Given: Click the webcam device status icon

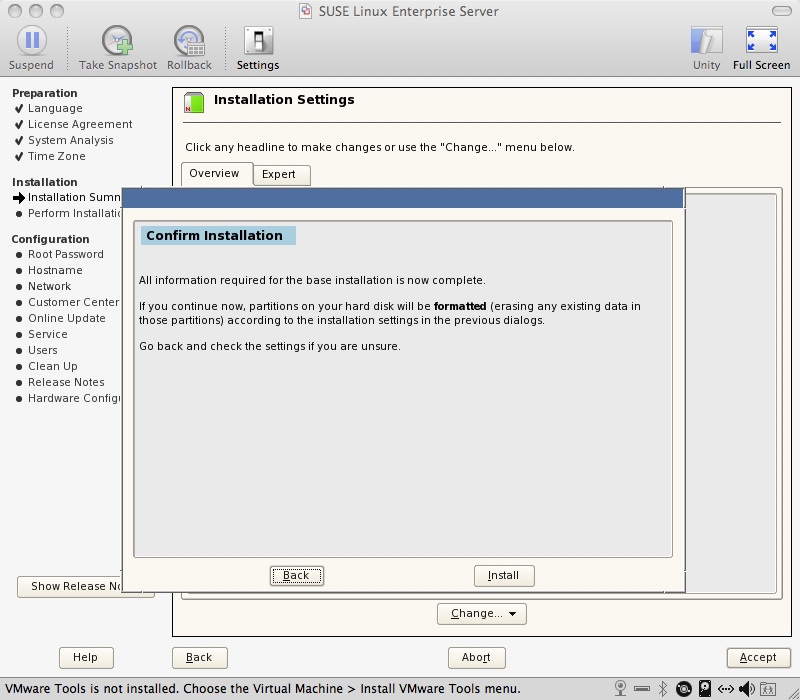Looking at the screenshot, I should click(x=620, y=689).
